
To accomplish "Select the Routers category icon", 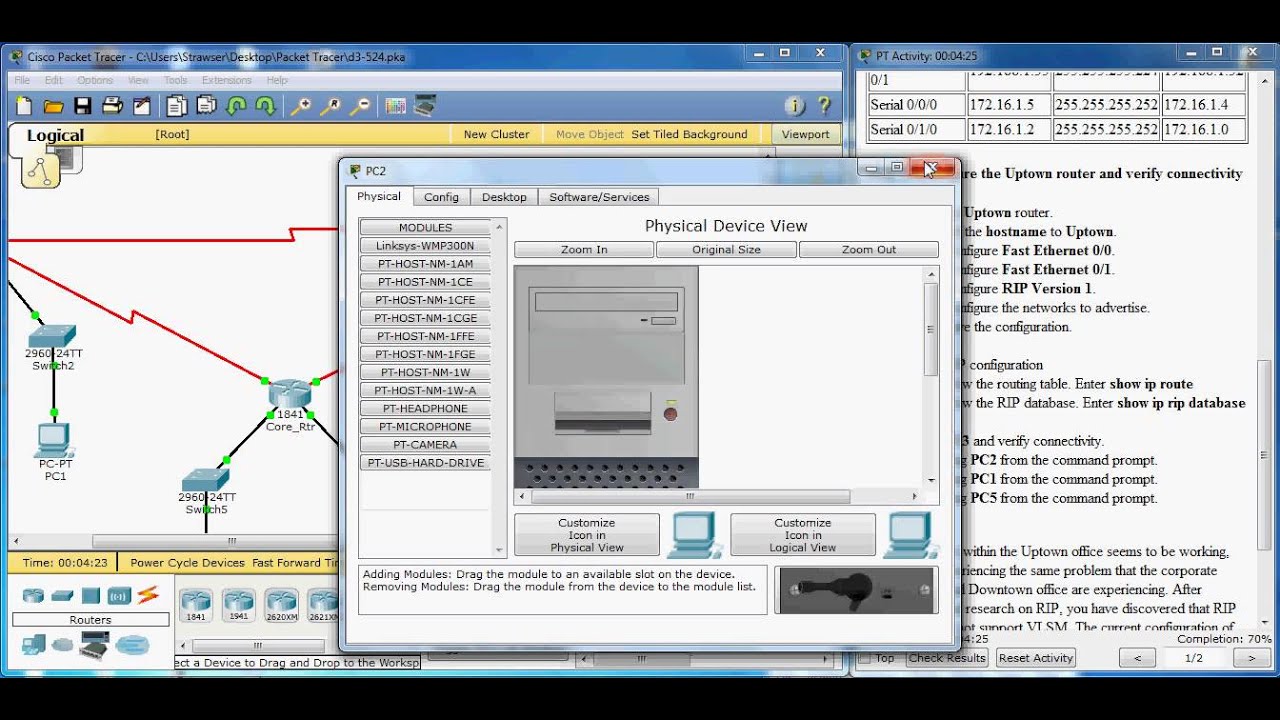I will 33,596.
